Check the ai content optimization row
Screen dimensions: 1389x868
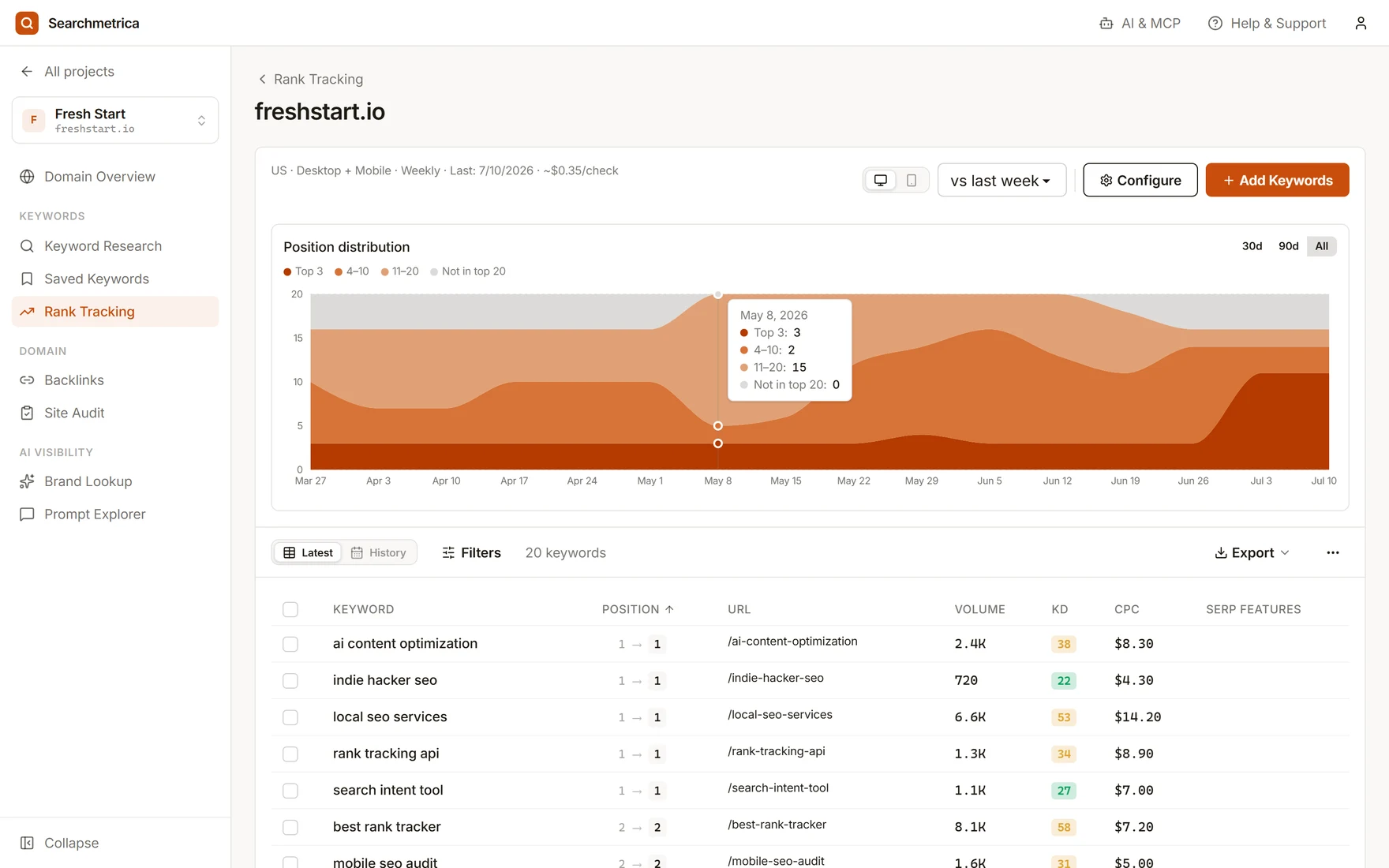pos(290,644)
